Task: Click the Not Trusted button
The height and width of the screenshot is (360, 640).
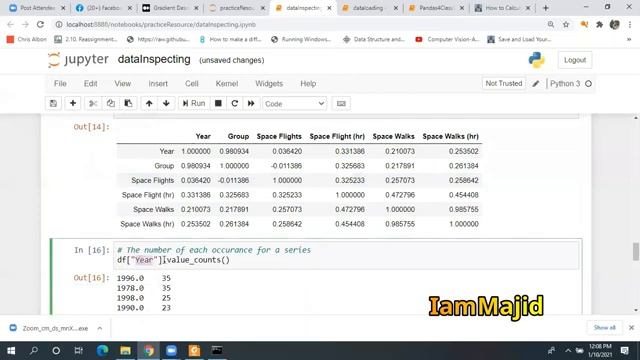Action: 504,83
